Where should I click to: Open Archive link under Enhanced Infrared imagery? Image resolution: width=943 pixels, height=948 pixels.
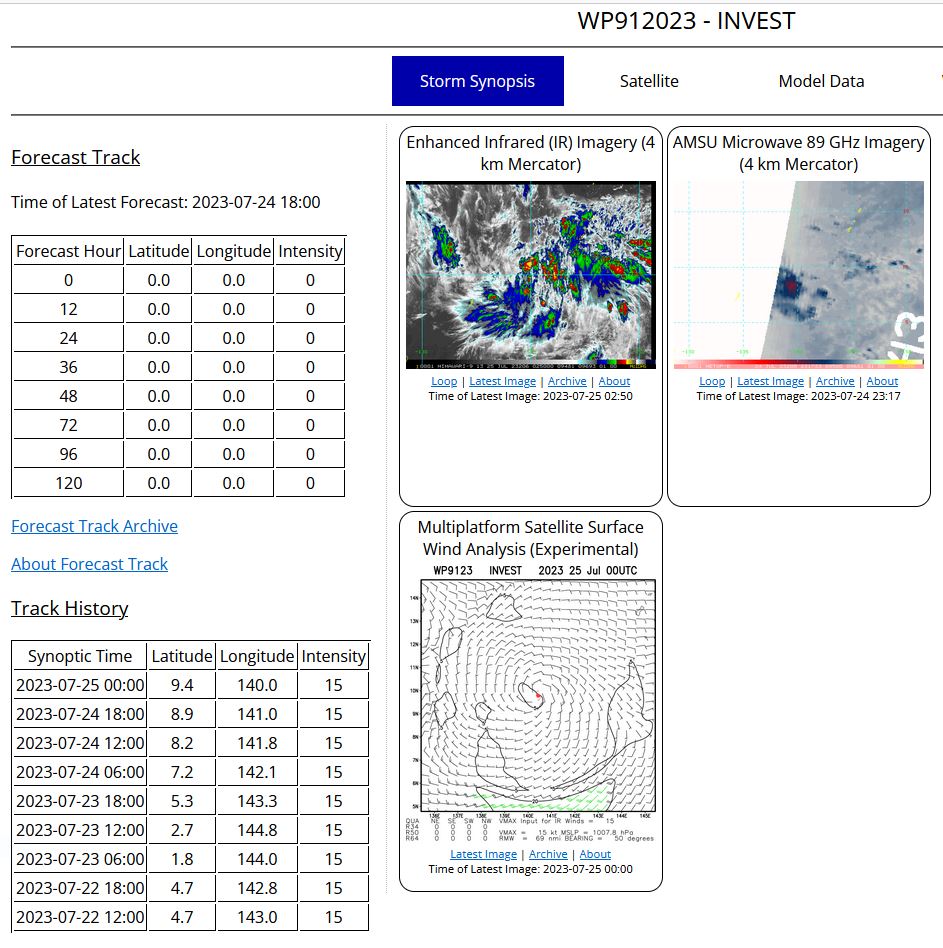[x=567, y=381]
